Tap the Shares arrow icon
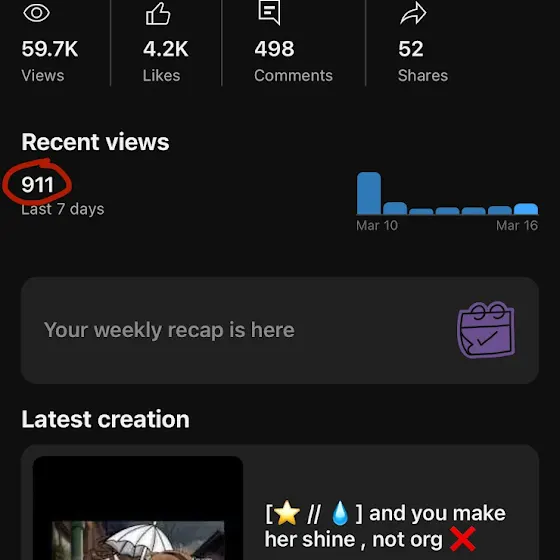Image resolution: width=560 pixels, height=560 pixels. click(413, 15)
